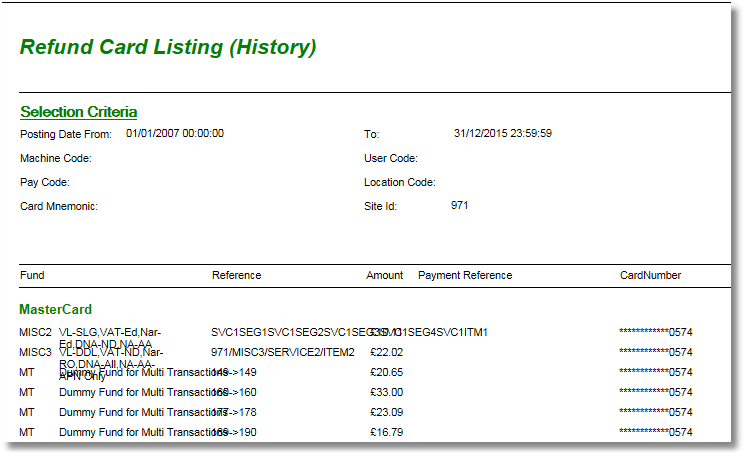745x456 pixels.
Task: Click the Posting Date From value 01/01/2007
Action: (x=175, y=133)
